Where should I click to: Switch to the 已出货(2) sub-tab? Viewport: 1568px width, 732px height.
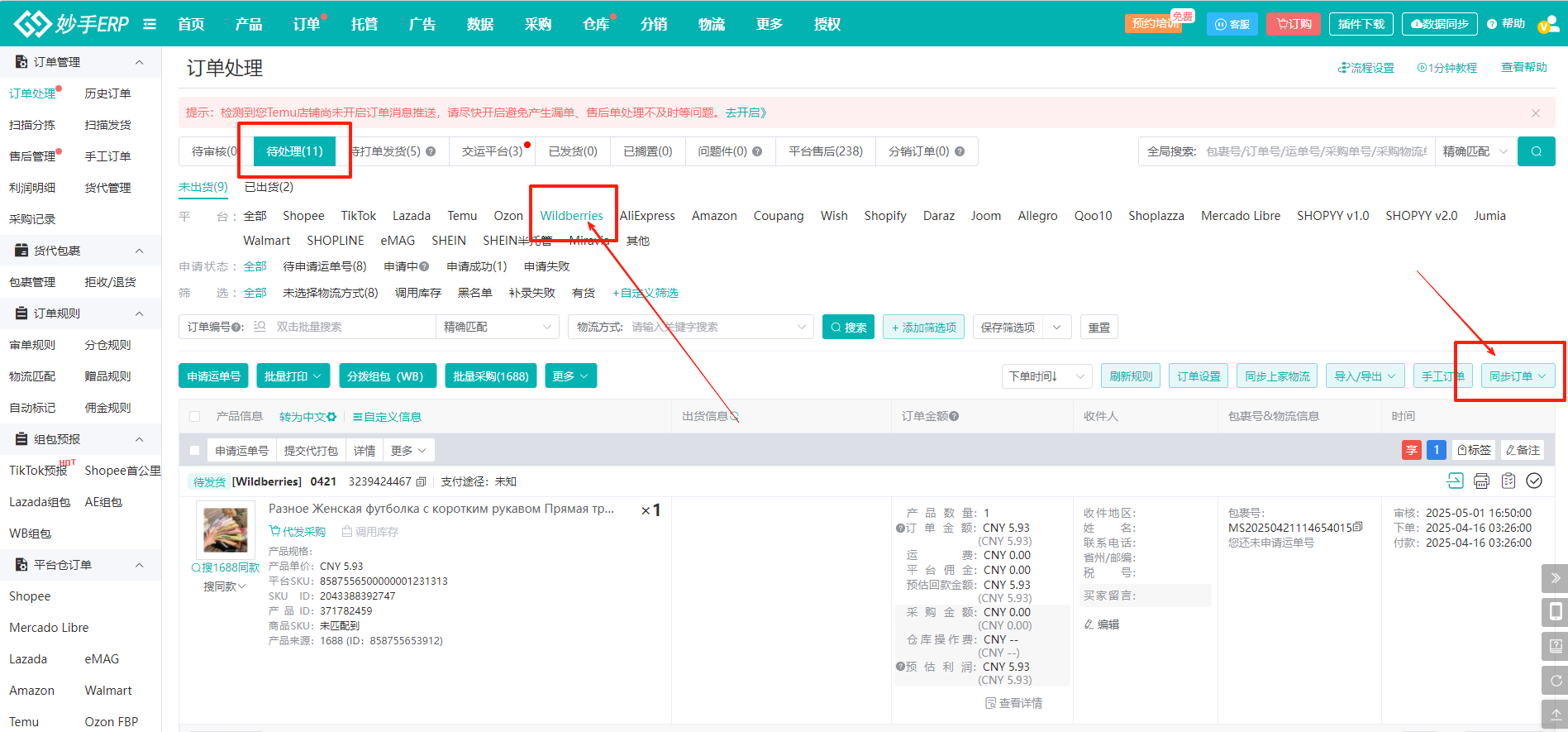269,187
